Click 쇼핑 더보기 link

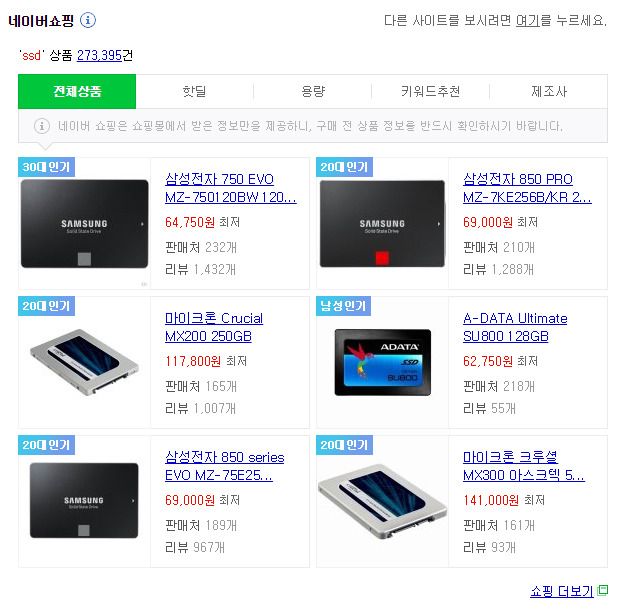[x=561, y=591]
